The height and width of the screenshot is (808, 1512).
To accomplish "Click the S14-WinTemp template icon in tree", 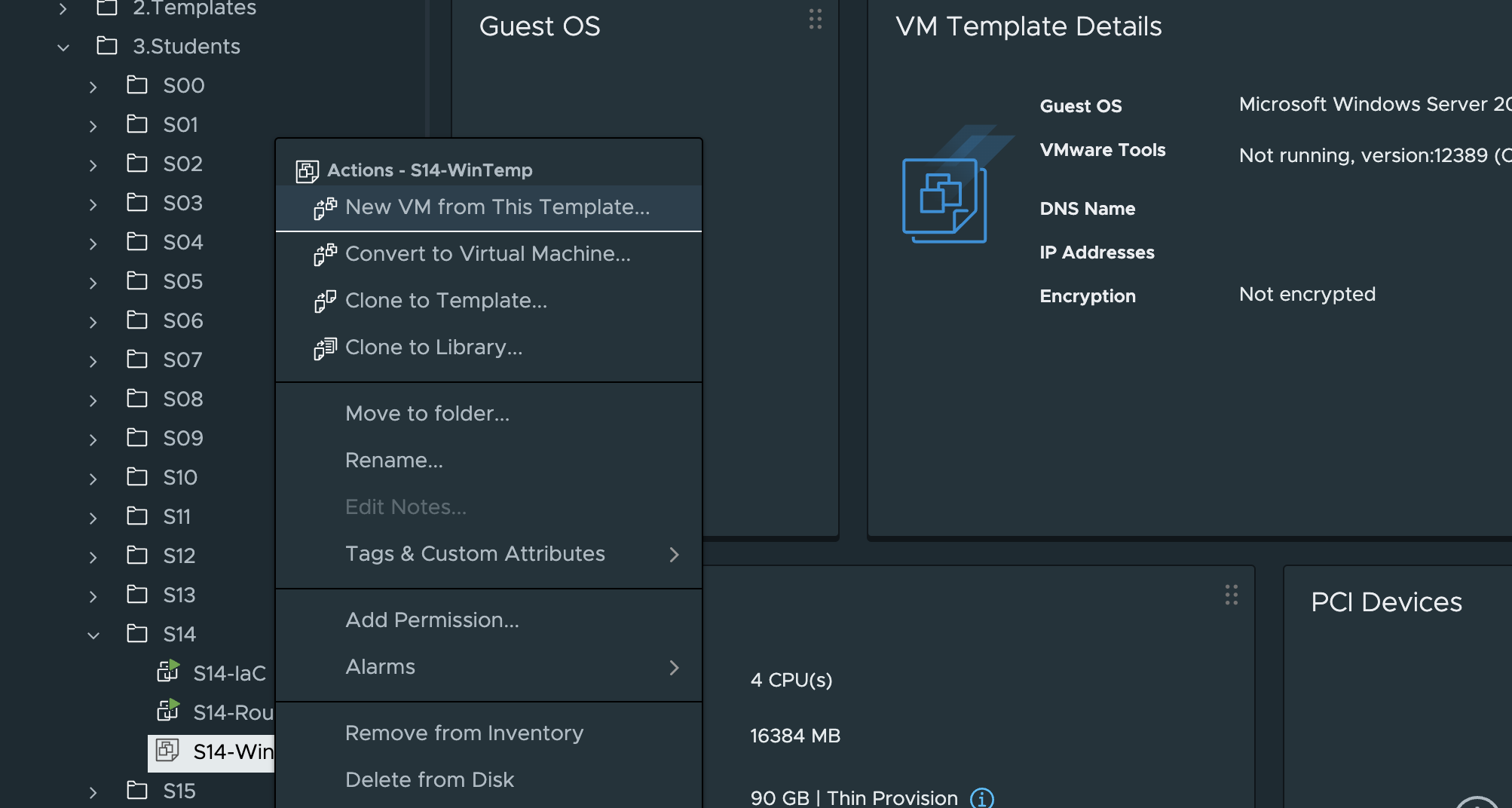I will click(167, 750).
